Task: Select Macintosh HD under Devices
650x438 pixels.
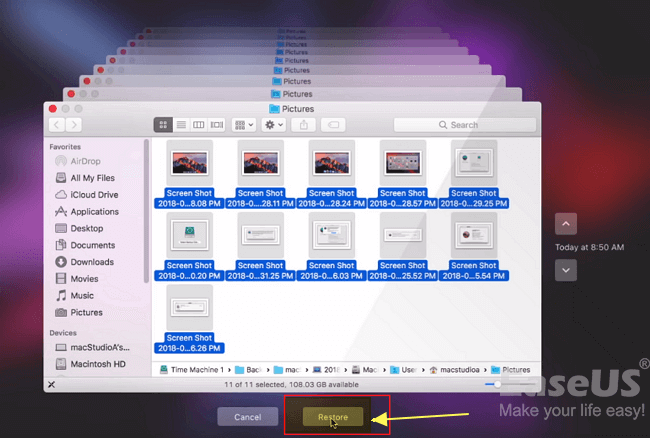Action: tap(97, 363)
